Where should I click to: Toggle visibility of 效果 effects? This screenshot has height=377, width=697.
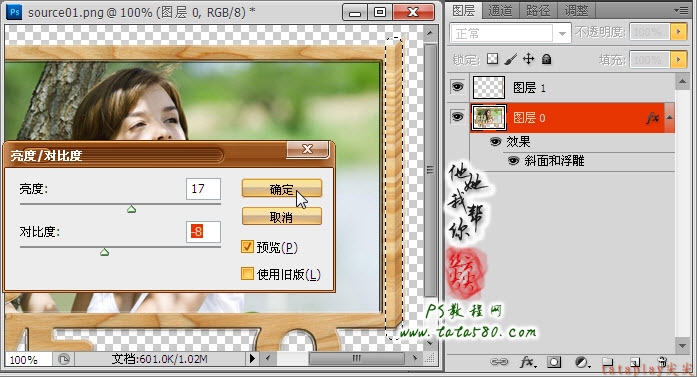tap(496, 142)
